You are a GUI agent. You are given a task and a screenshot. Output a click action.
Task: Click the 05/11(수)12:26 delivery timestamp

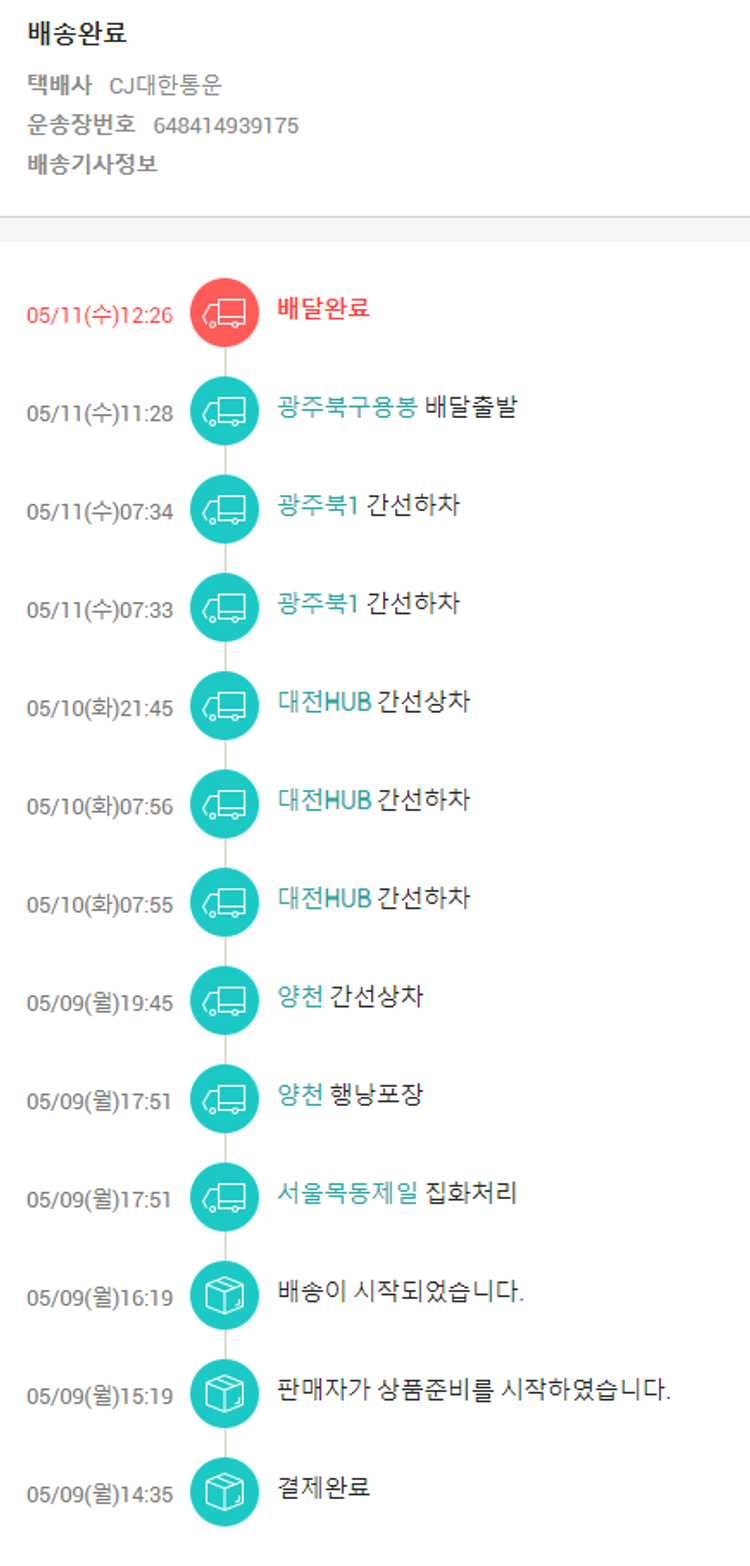click(x=100, y=315)
